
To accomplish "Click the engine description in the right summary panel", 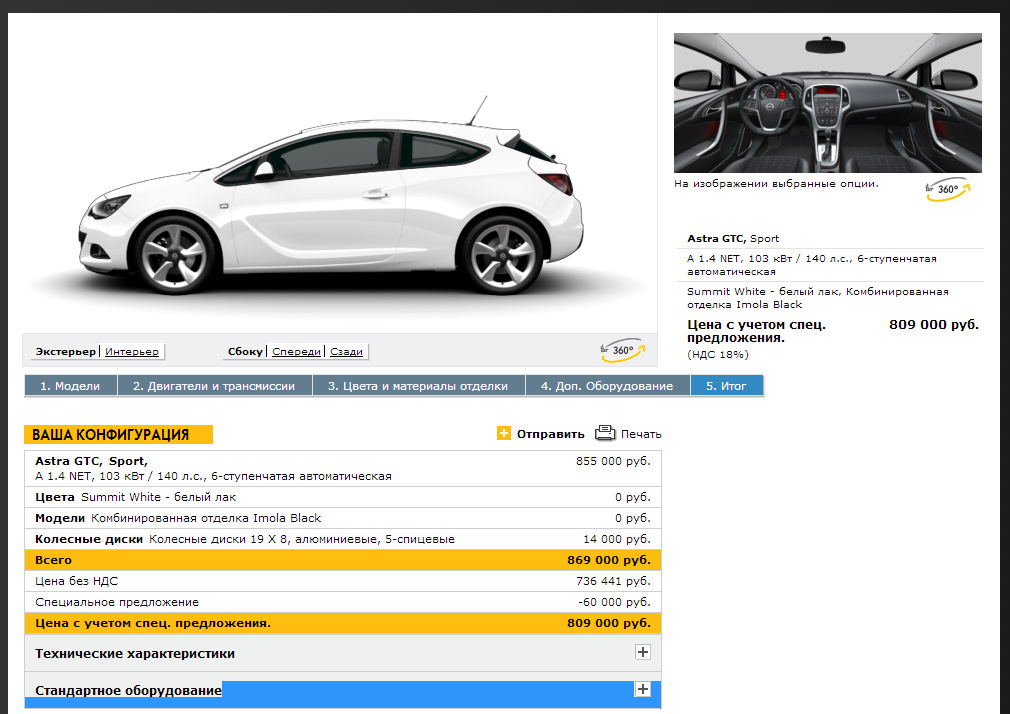I will click(812, 265).
